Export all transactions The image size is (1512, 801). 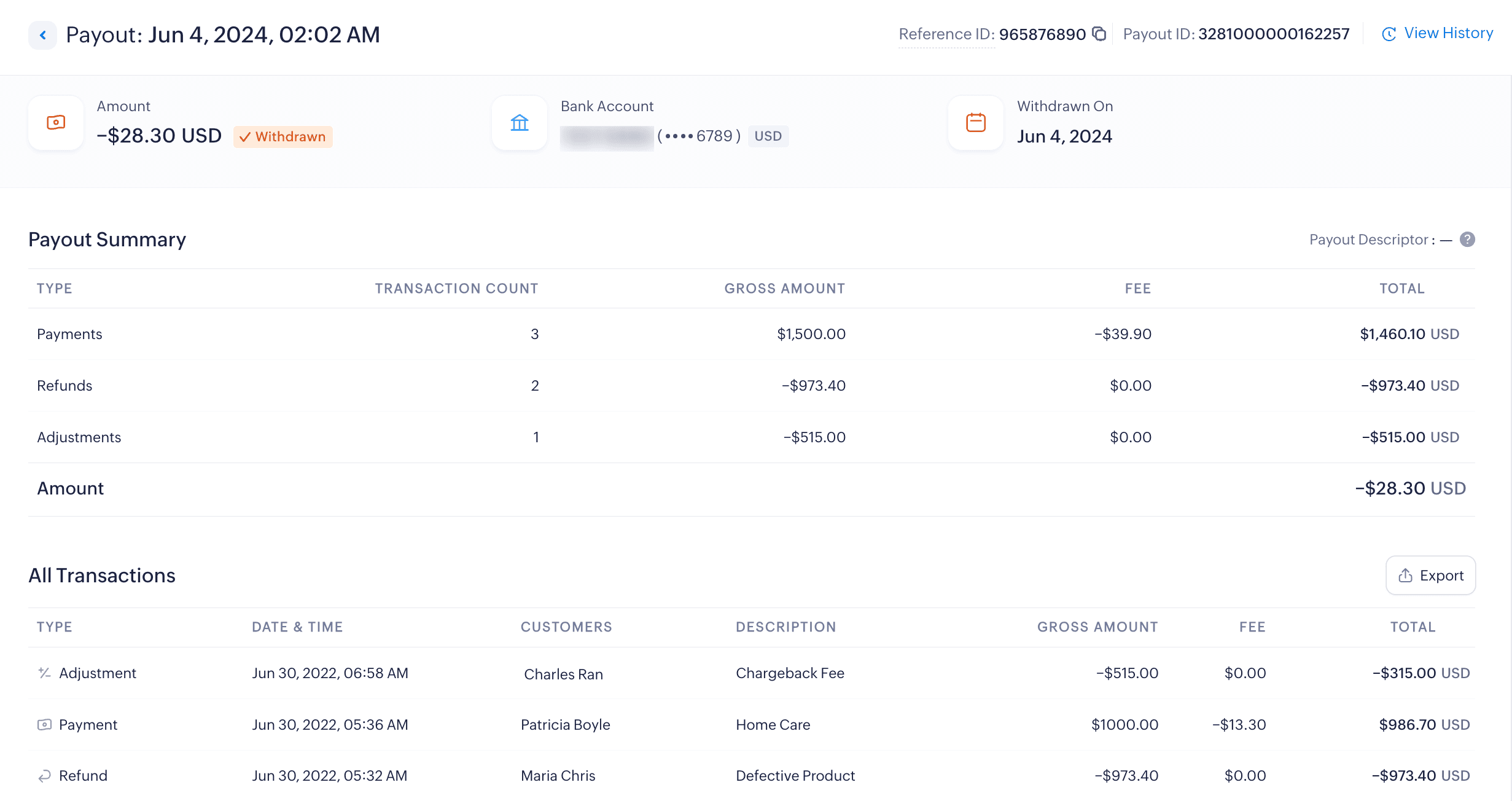1430,576
